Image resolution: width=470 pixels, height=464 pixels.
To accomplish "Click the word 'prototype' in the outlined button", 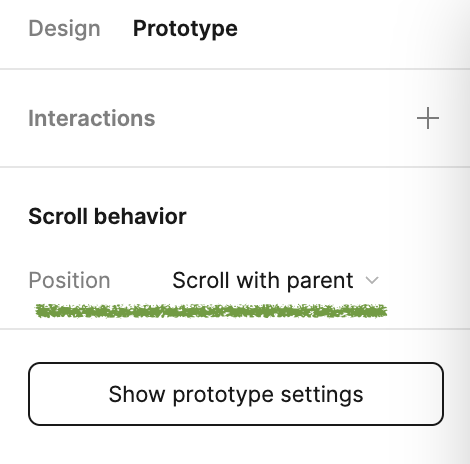I will (223, 396).
